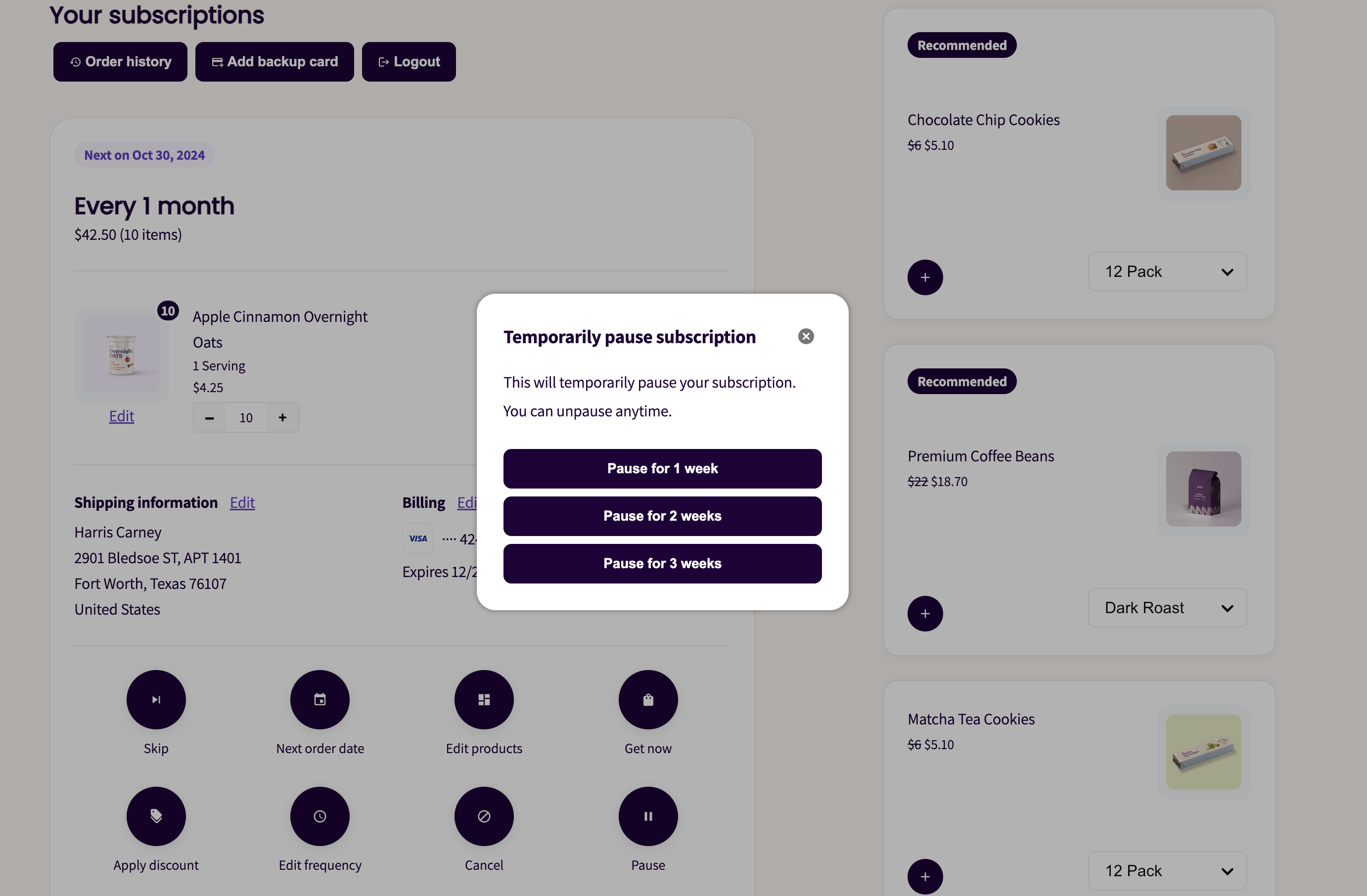The image size is (1367, 896).
Task: Expand the Dark Roast variant dropdown
Action: tap(1167, 608)
